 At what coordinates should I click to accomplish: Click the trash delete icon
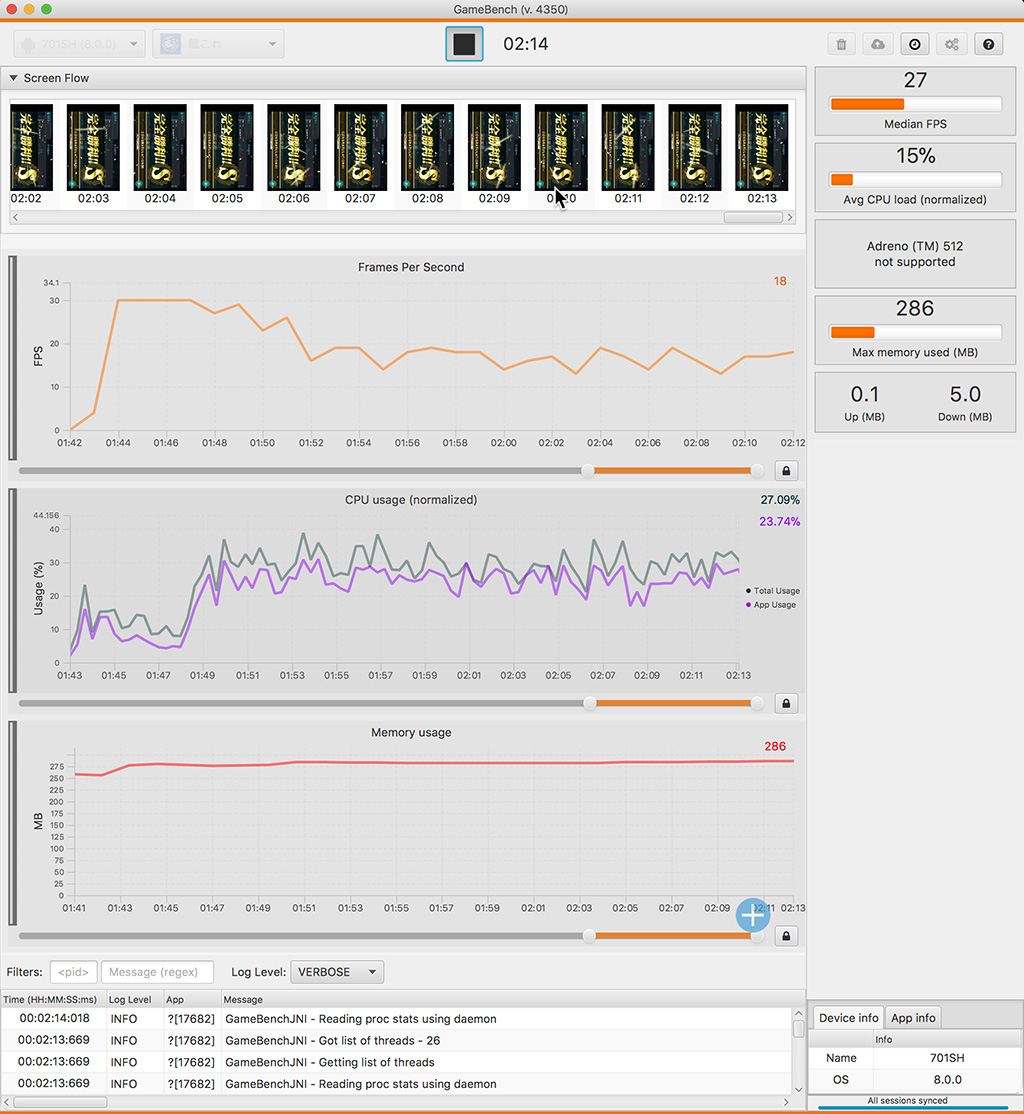coord(842,44)
